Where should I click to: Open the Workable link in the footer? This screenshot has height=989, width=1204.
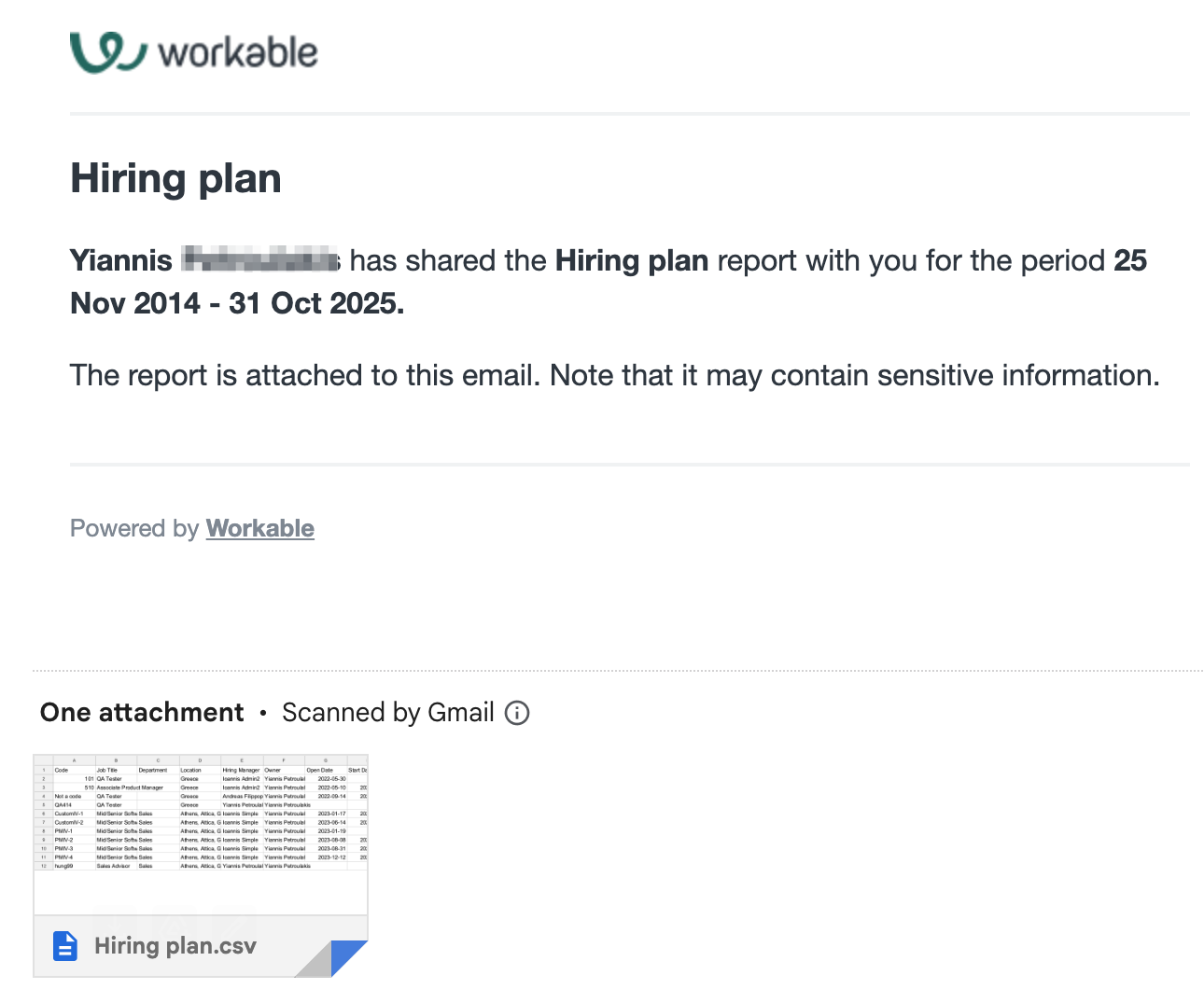(259, 528)
